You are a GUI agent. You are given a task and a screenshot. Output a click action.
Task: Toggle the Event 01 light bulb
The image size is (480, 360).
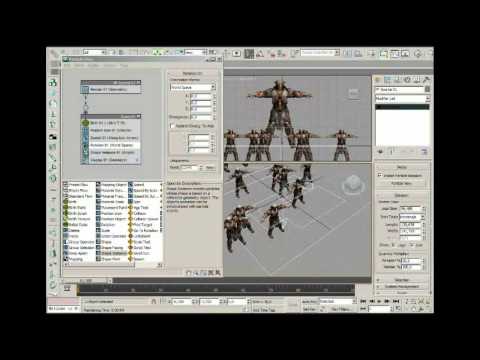(x=138, y=116)
